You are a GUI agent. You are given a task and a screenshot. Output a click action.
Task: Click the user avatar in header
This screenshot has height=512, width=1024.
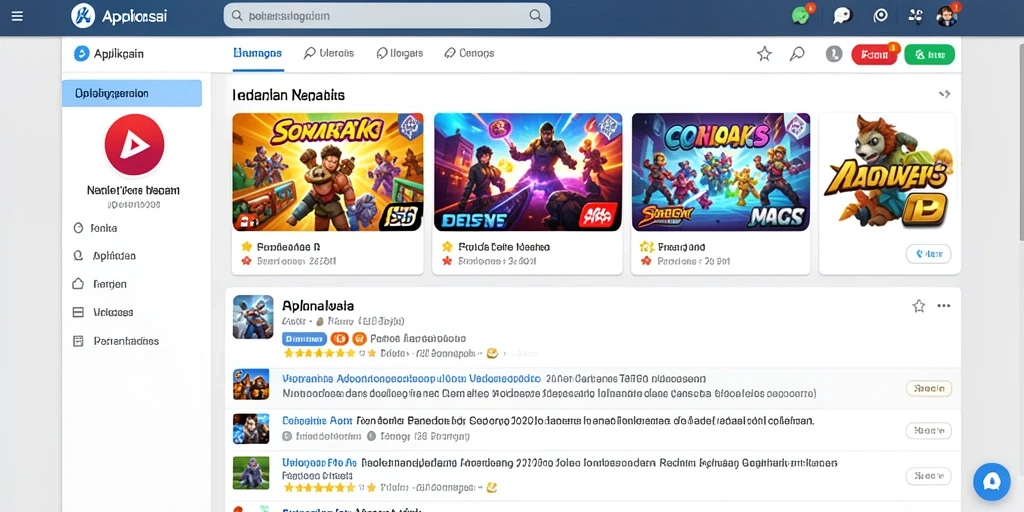pos(946,16)
